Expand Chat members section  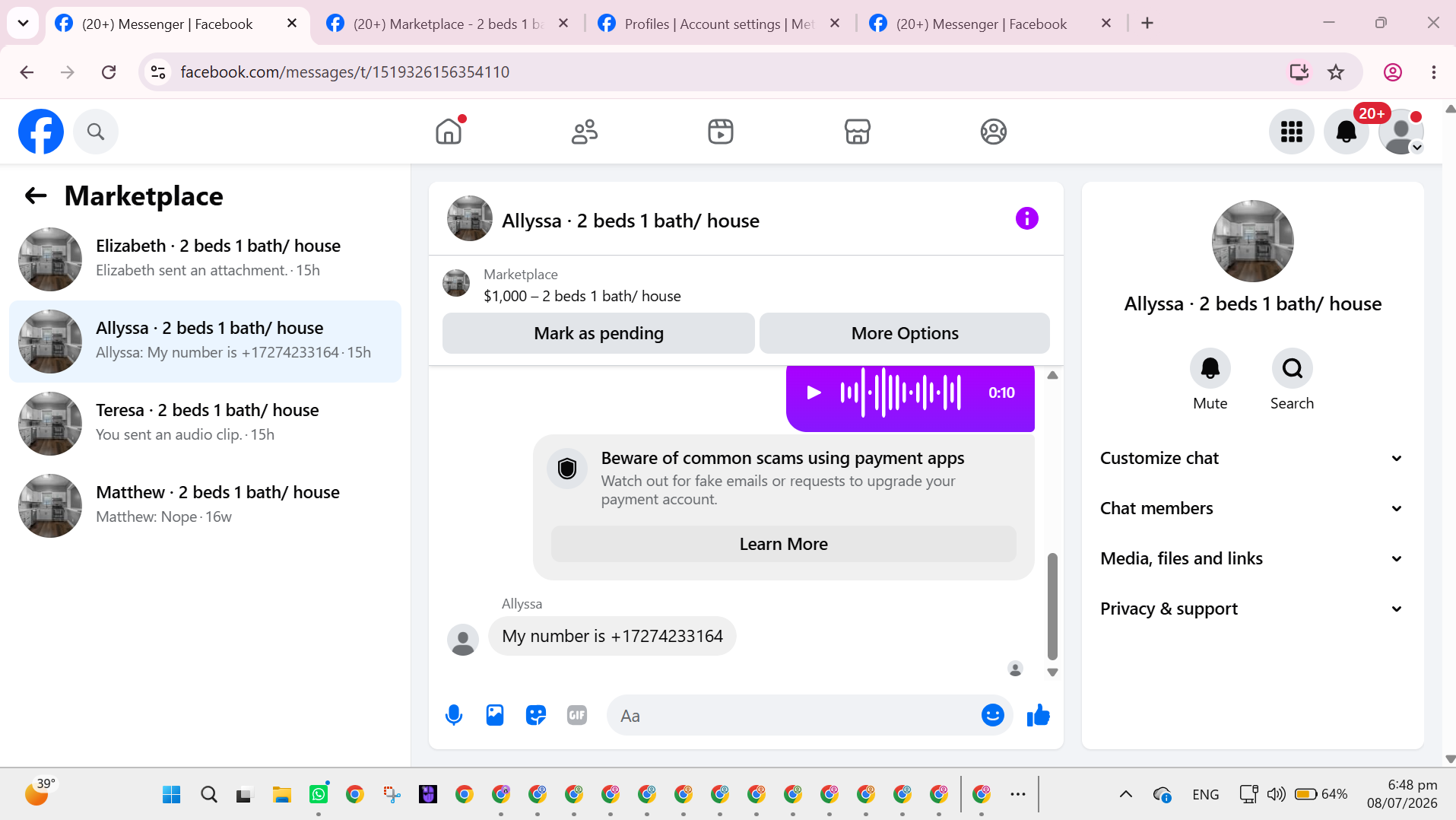[1251, 508]
